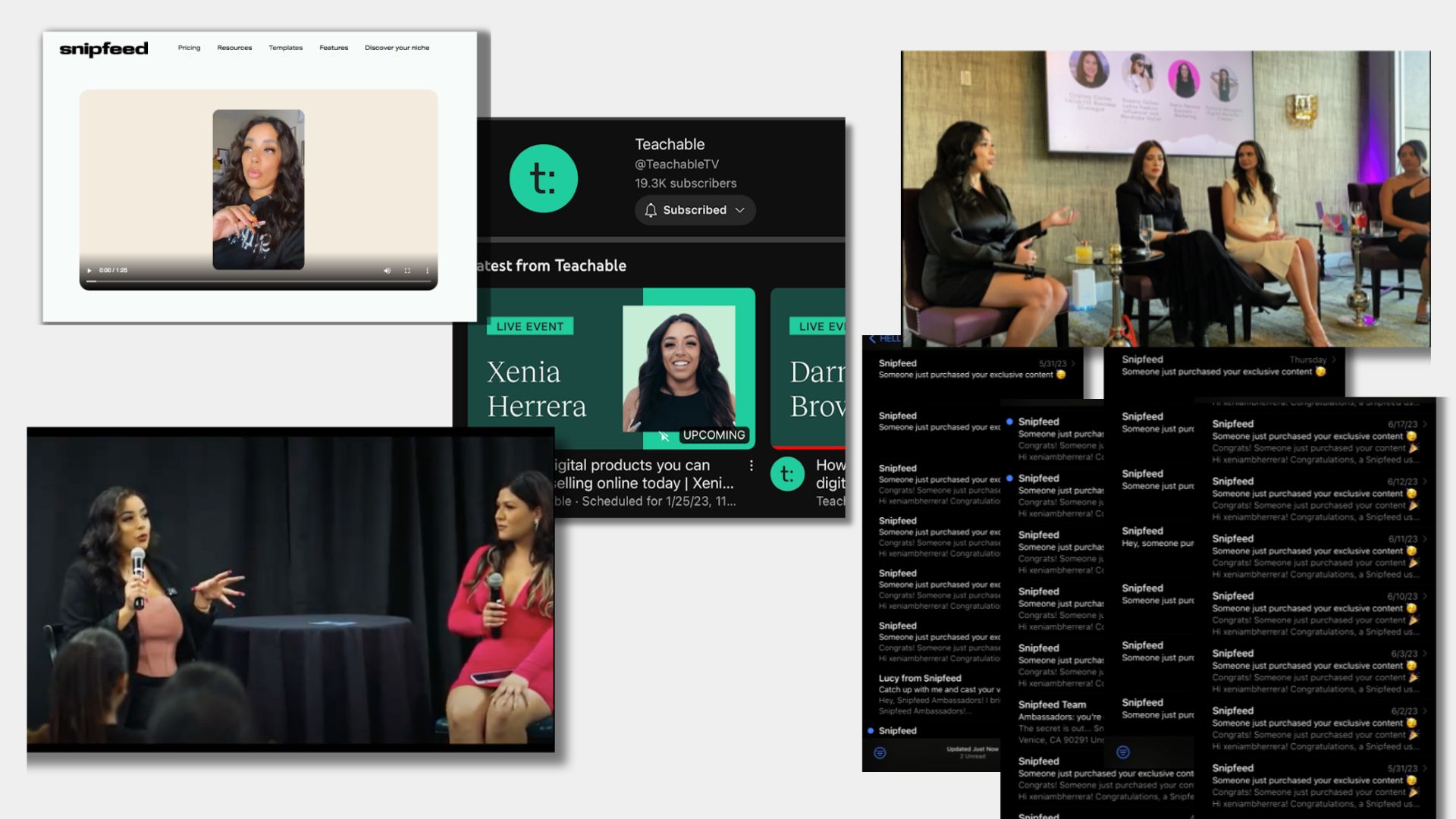1456x819 pixels.
Task: Click the notification bell beside Subscribed
Action: (x=651, y=210)
